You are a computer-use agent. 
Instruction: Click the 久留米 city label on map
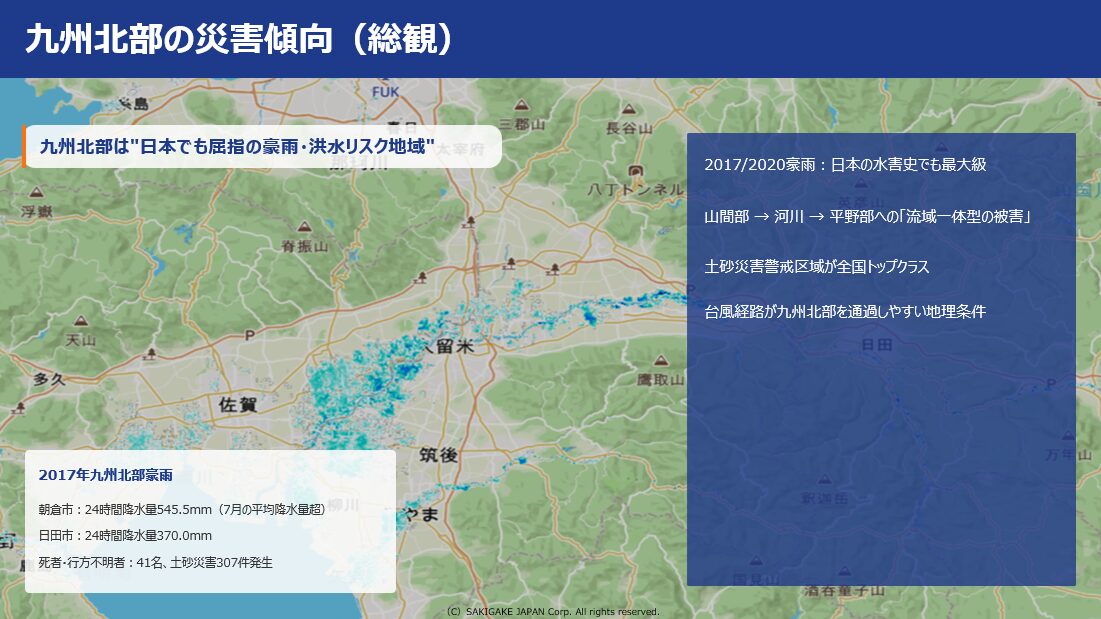pos(446,345)
